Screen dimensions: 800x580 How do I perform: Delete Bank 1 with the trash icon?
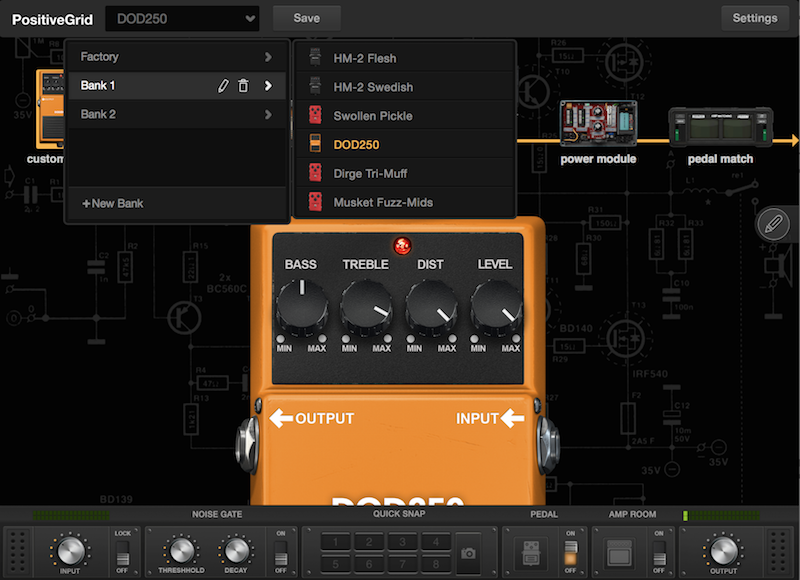(x=243, y=86)
